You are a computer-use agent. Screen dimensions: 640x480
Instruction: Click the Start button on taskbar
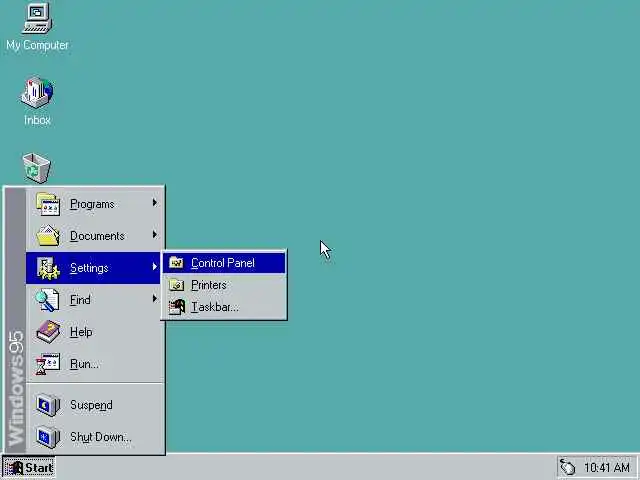29,467
